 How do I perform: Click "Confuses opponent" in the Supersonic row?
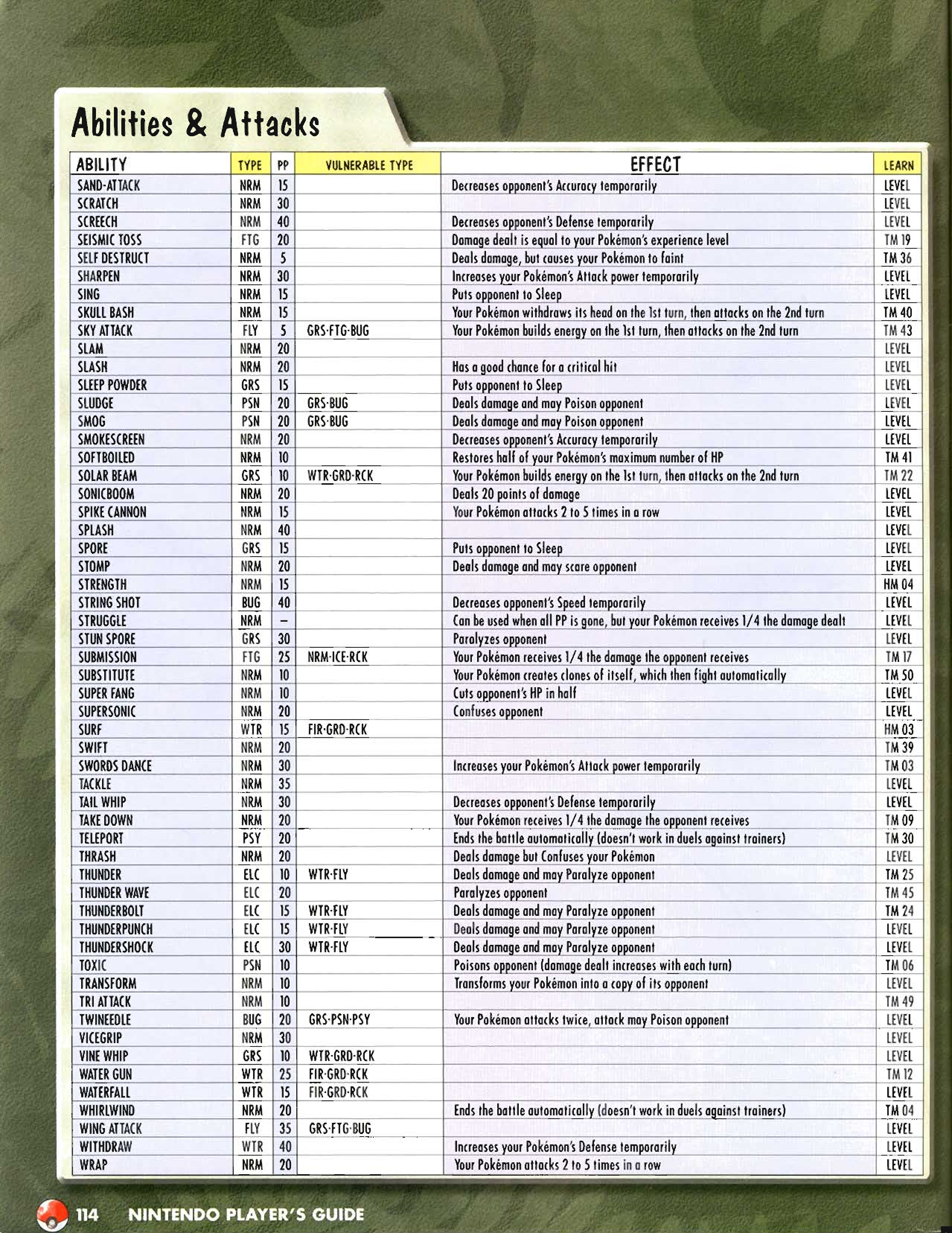click(498, 711)
